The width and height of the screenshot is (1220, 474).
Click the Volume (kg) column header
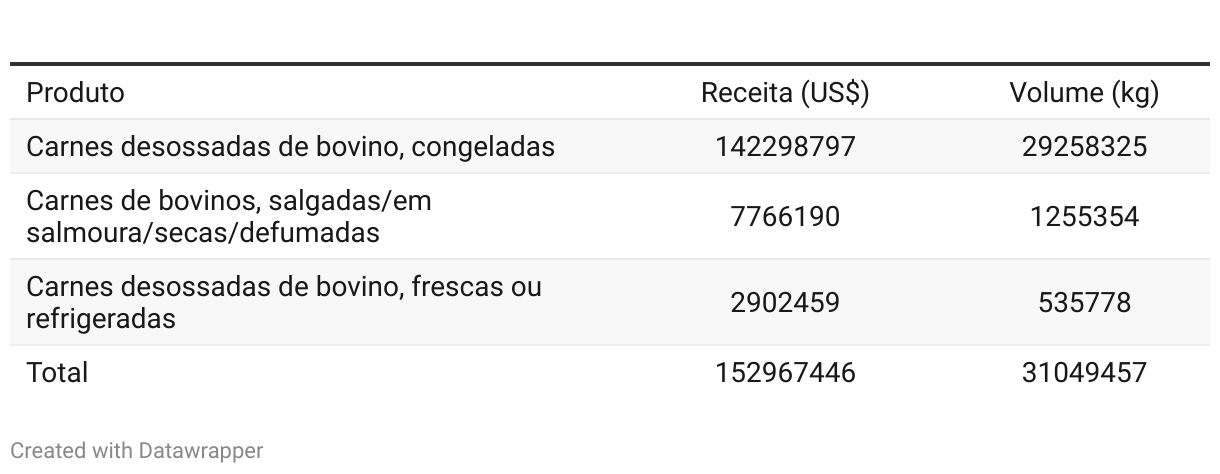1084,93
